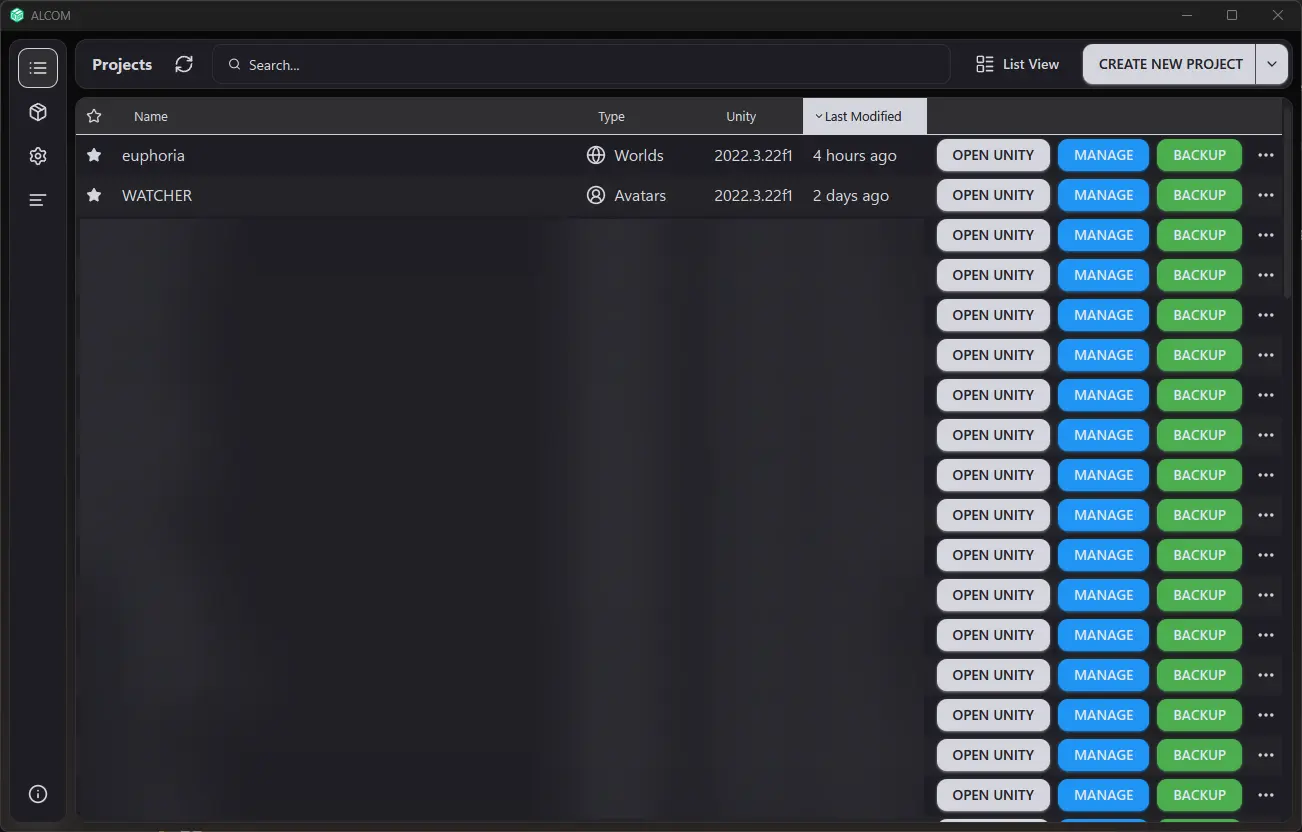Click Manage for the WATCHER project
Screen dimensions: 1302x832
coord(1103,195)
